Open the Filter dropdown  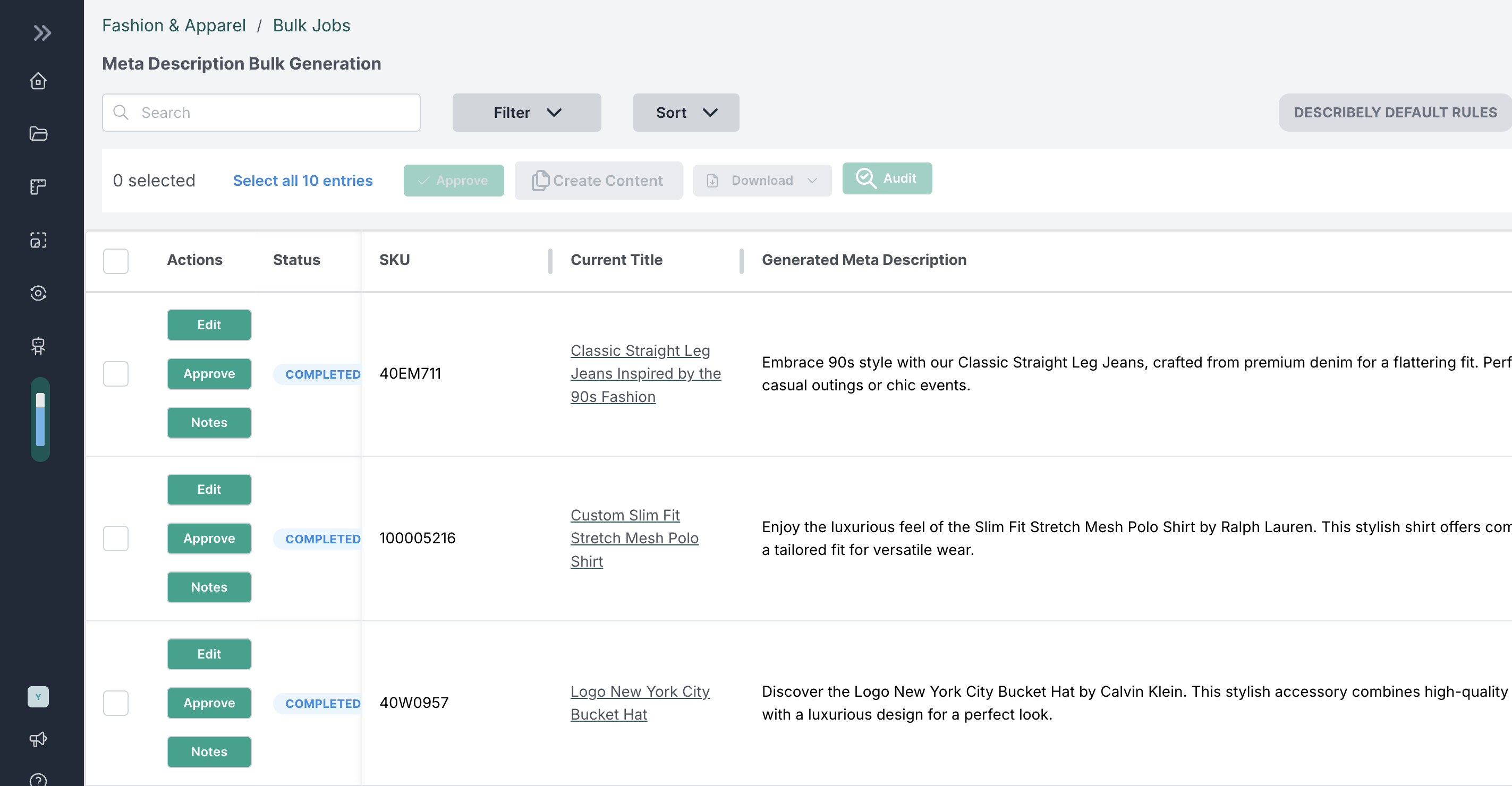point(526,112)
